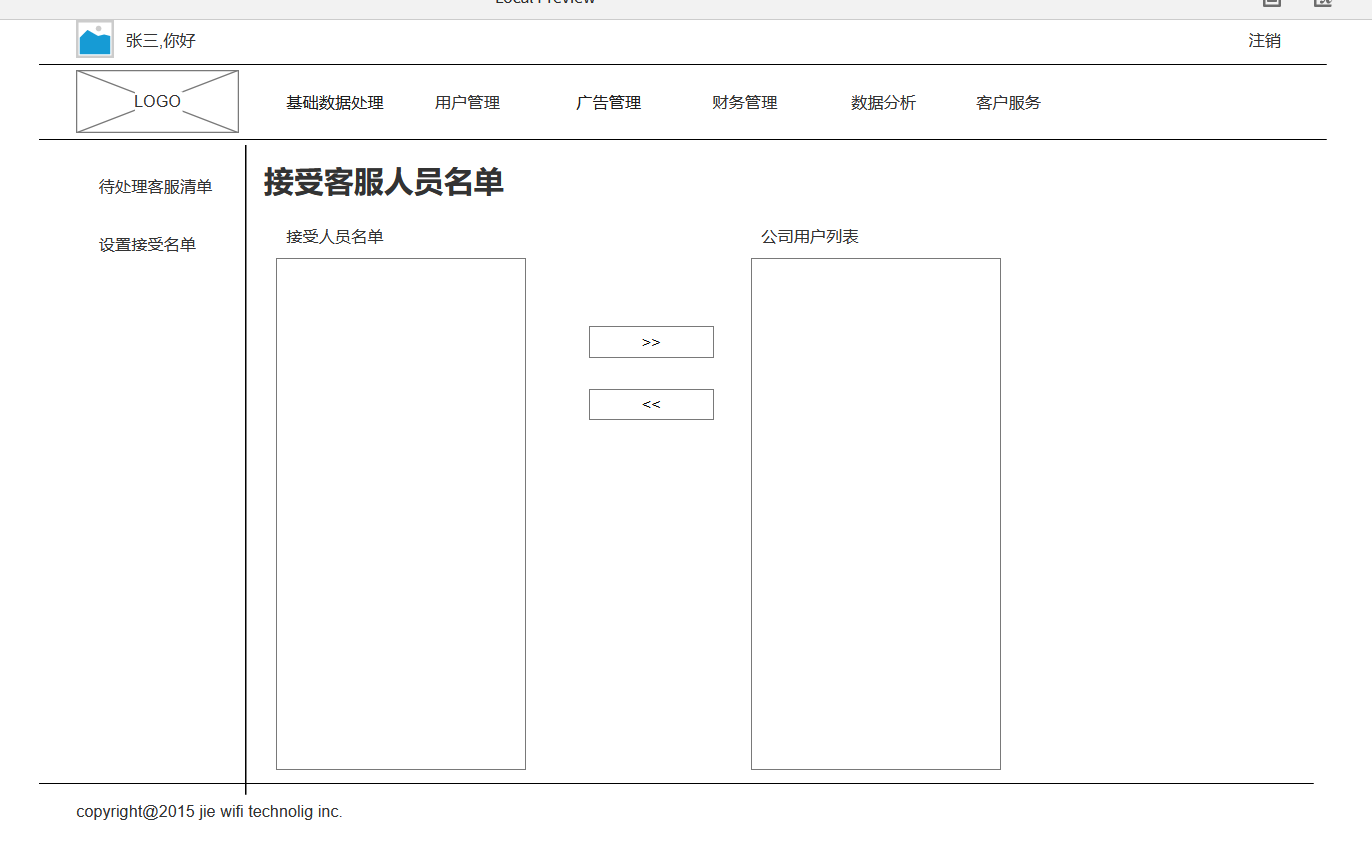Click inside the 公司用户列表 list box

876,514
